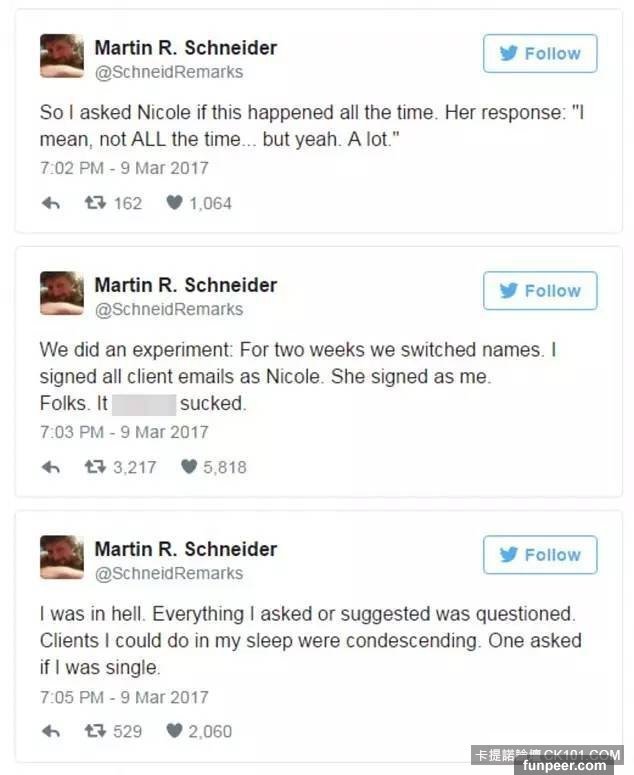Click avatar on the third tweet
This screenshot has height=775, width=634.
click(62, 558)
